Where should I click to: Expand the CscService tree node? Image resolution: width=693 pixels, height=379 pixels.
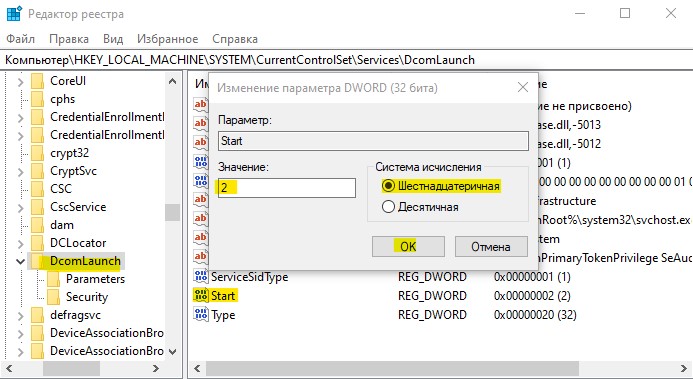(20, 207)
